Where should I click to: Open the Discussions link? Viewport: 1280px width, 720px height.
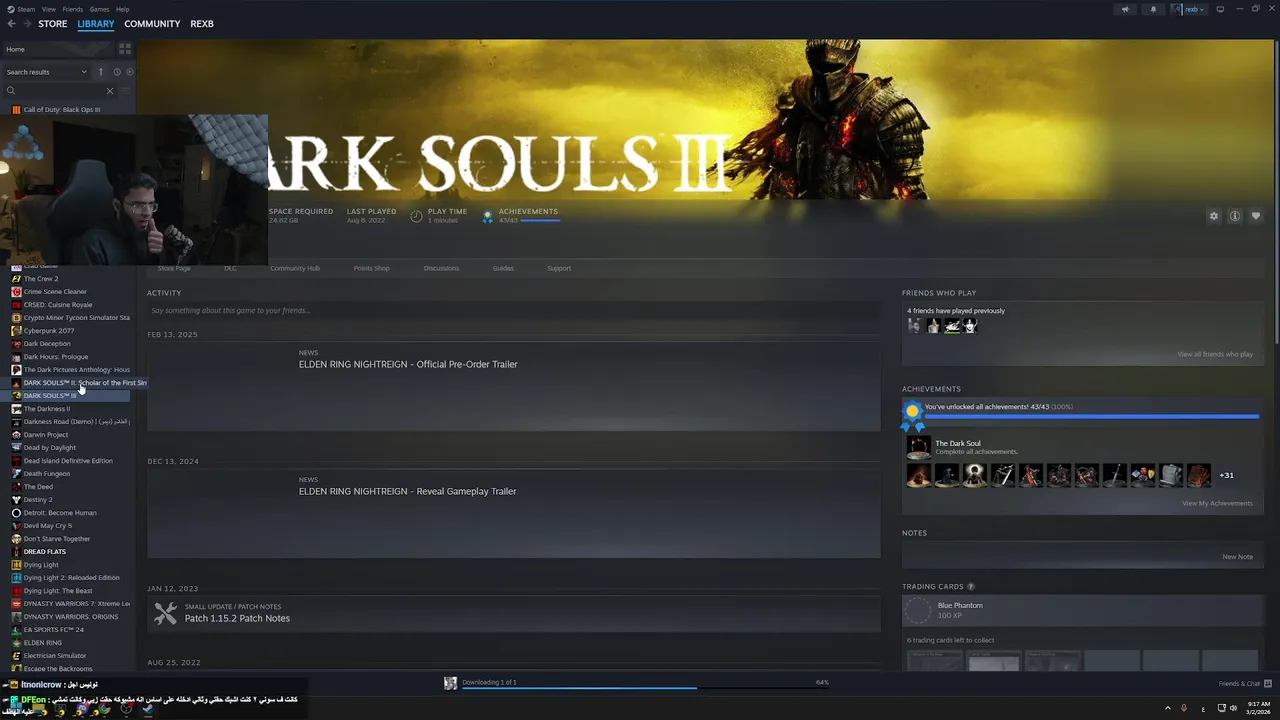click(441, 268)
